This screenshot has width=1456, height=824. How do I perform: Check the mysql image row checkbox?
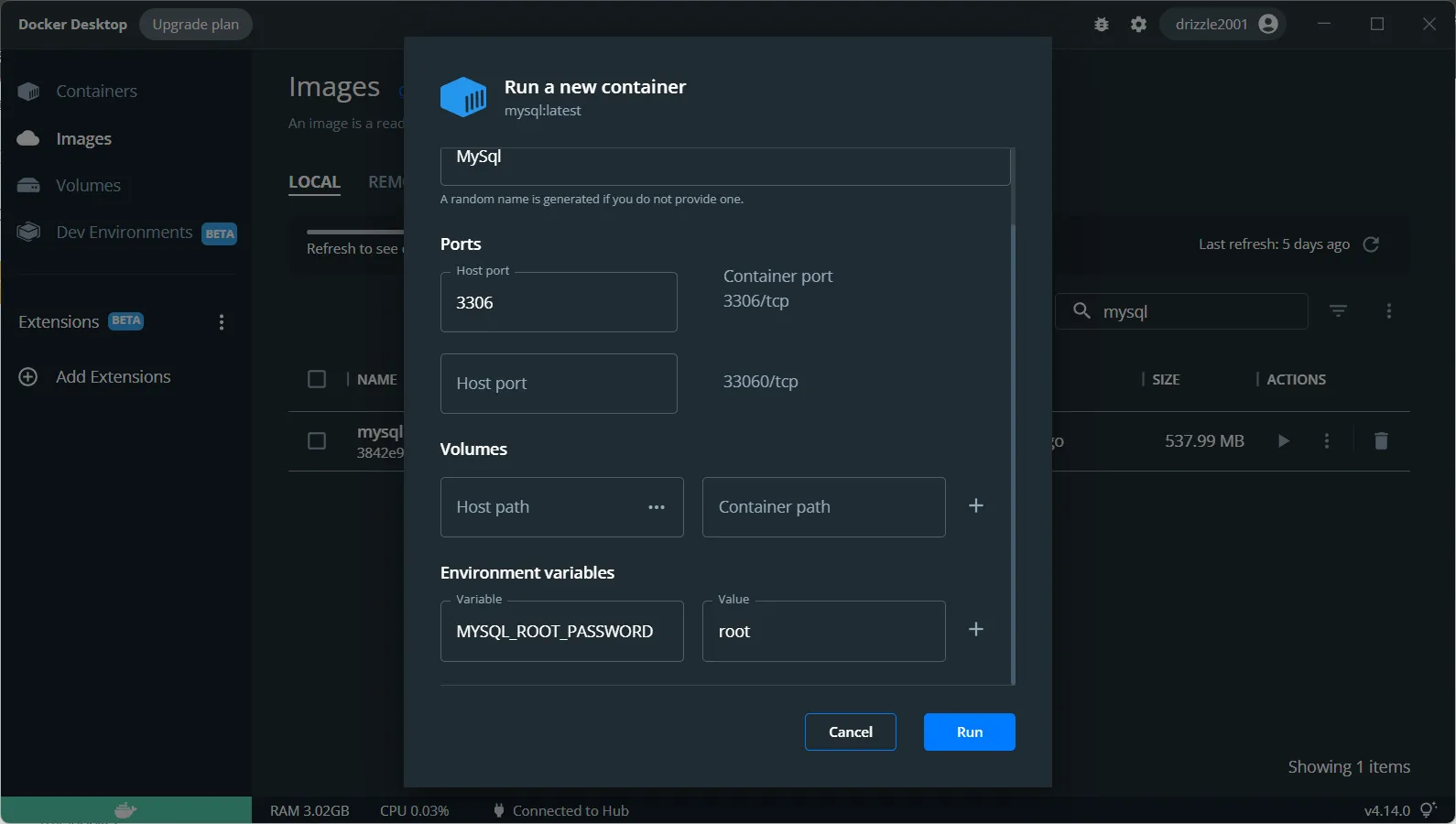coord(317,441)
